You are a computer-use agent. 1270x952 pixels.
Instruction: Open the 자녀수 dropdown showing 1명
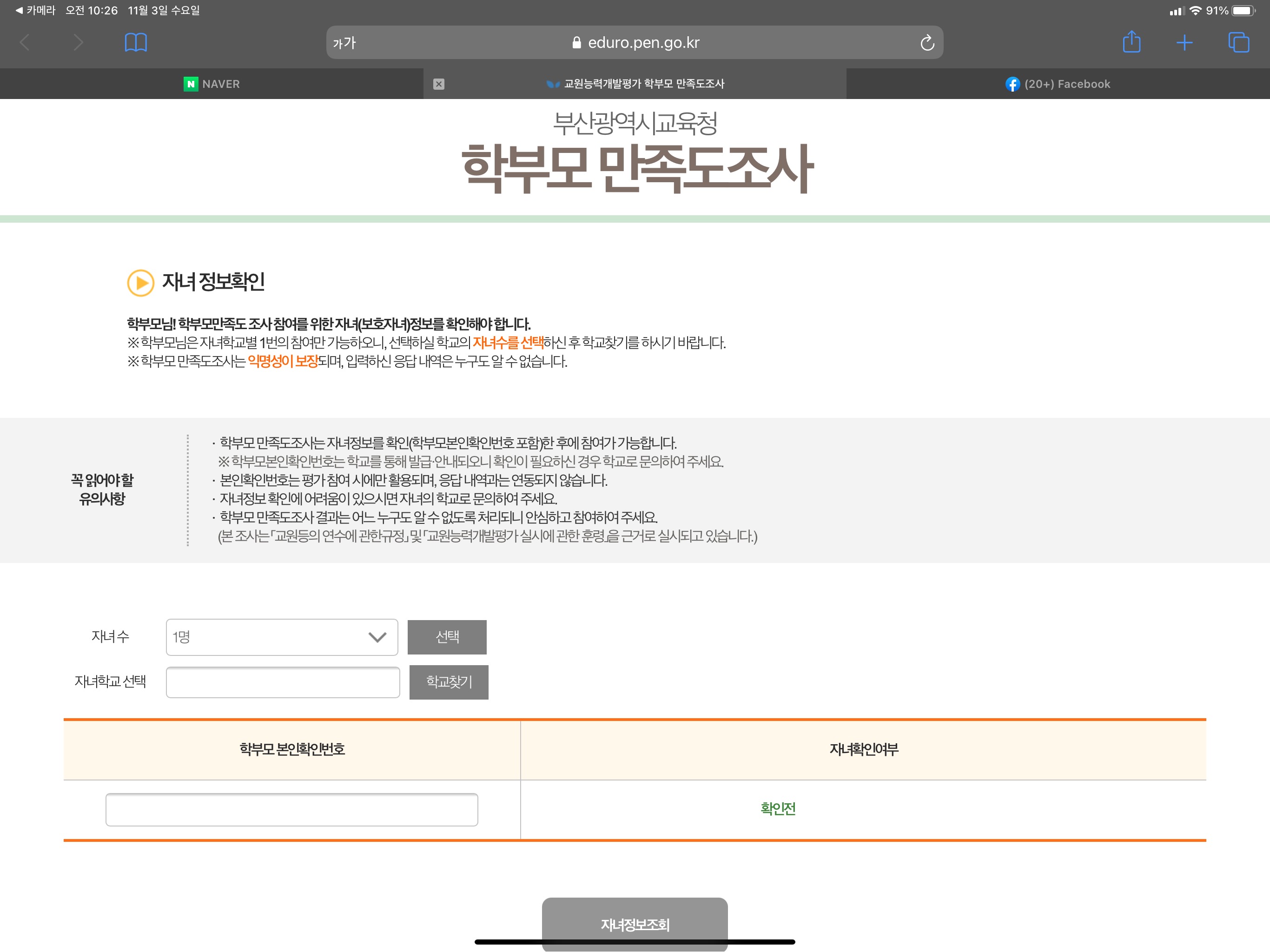[x=281, y=637]
